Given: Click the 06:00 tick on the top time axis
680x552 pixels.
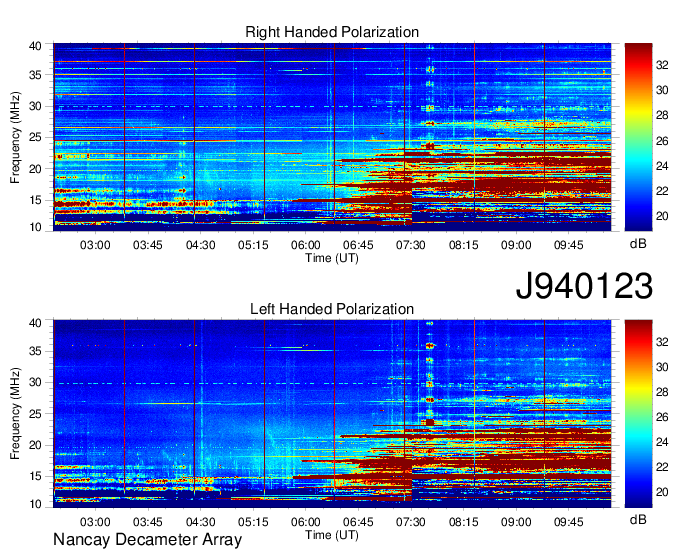Looking at the screenshot, I should [305, 245].
